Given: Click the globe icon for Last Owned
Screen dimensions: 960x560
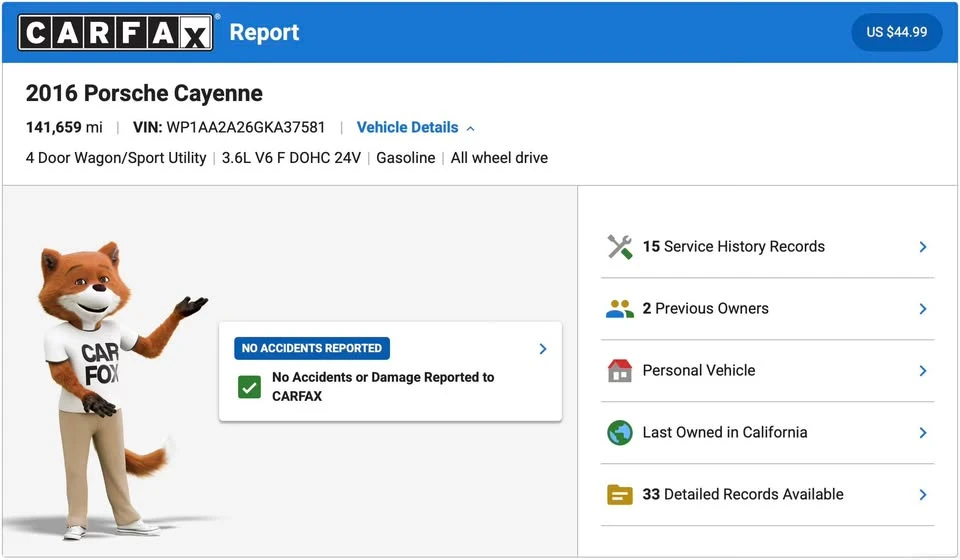Looking at the screenshot, I should pyautogui.click(x=620, y=433).
